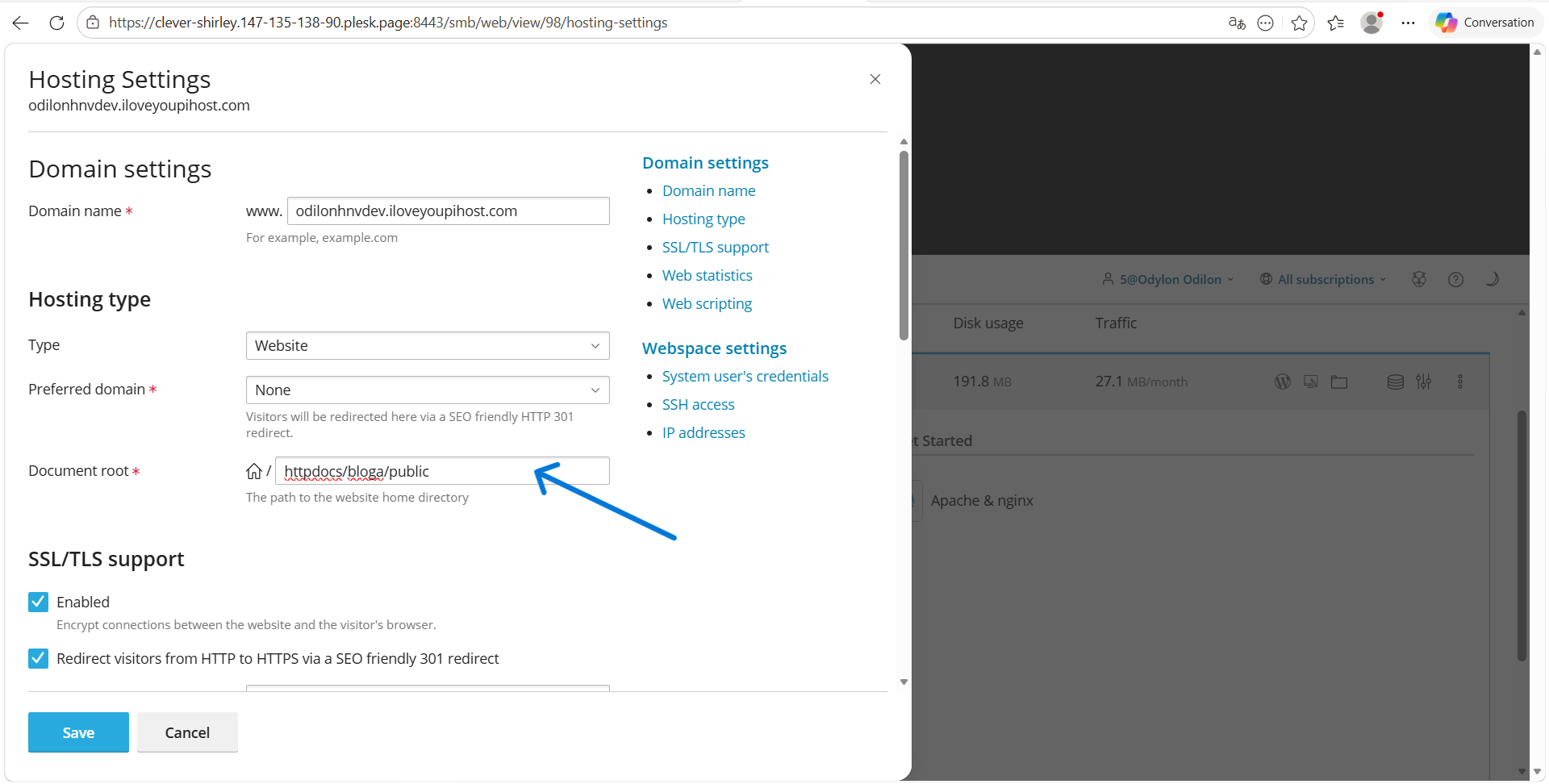Screen dimensions: 1549x784
Task: Open the 5@Odylon Odilon user menu
Action: pos(1168,279)
